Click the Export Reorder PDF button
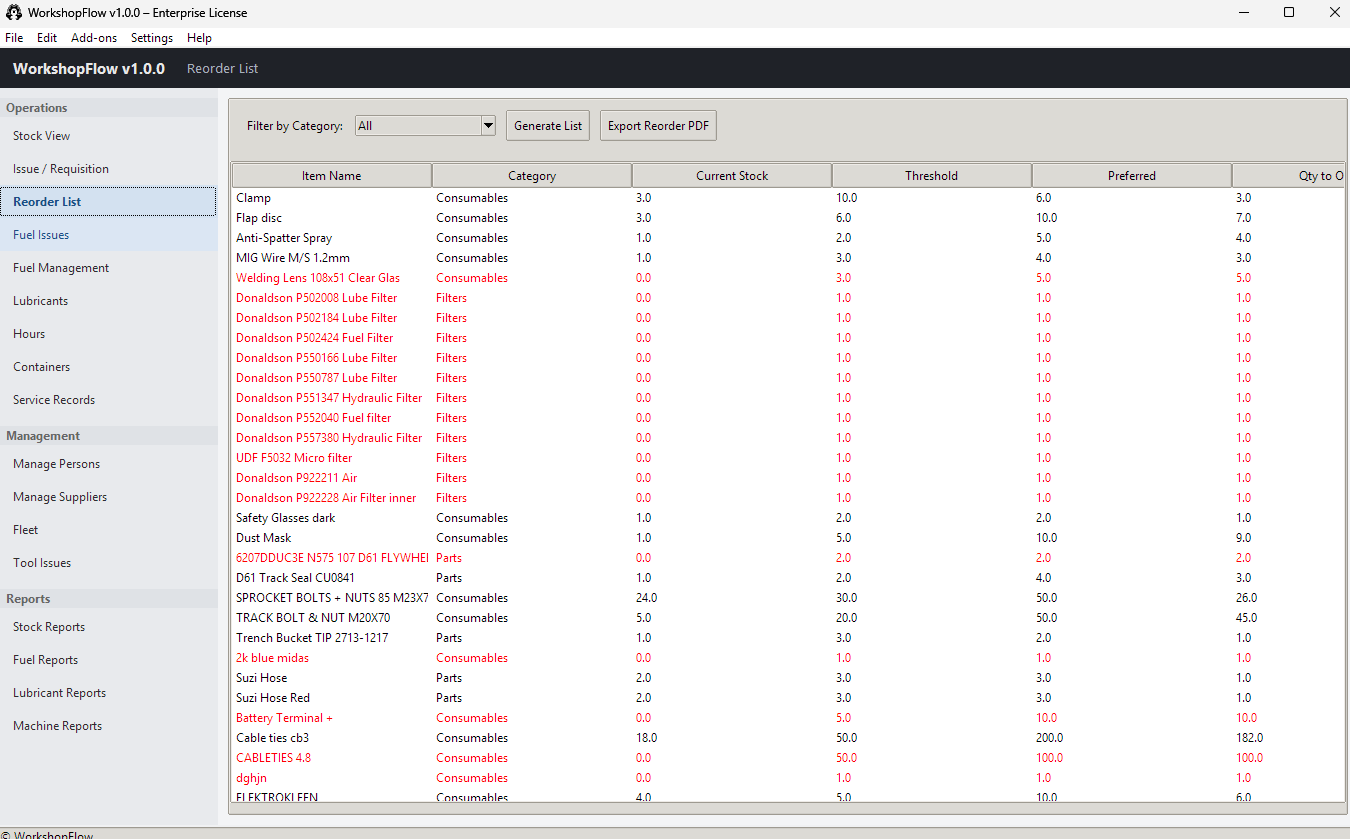The width and height of the screenshot is (1350, 839). click(657, 125)
